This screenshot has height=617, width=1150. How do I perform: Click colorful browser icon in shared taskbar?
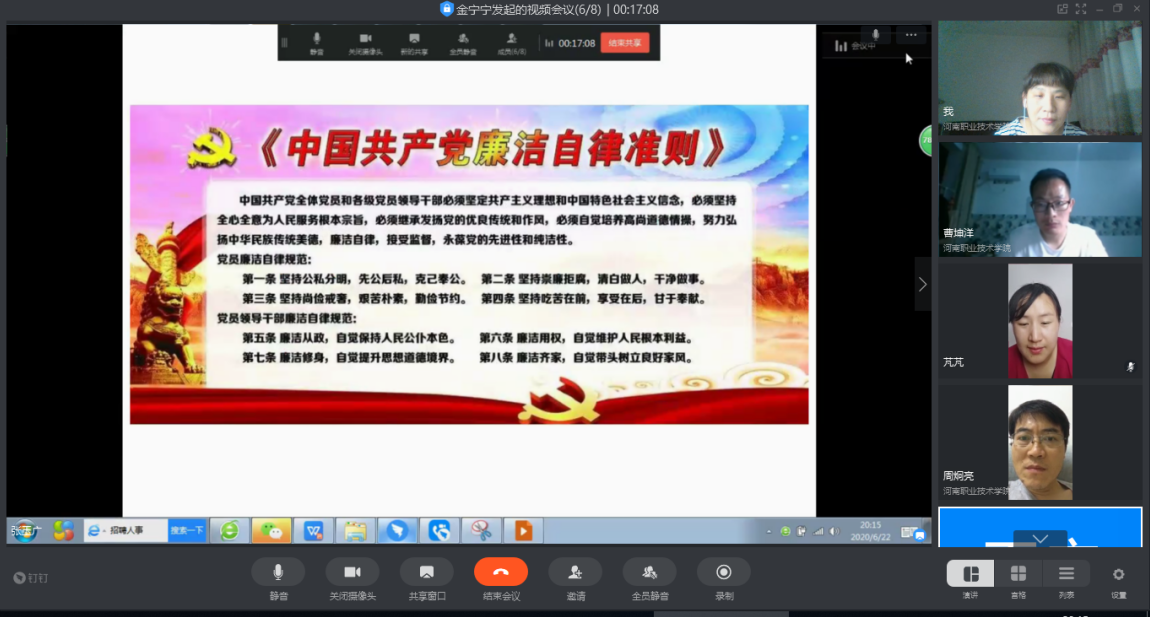63,530
